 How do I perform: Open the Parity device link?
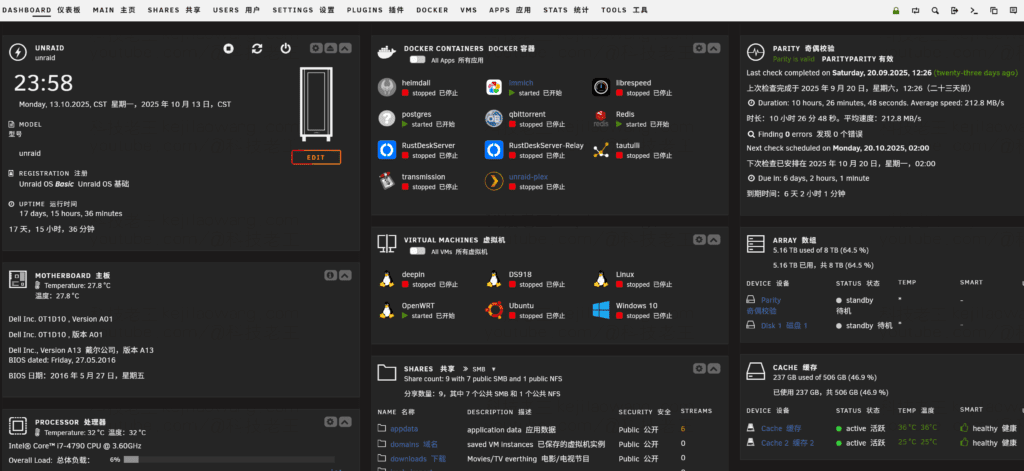[771, 300]
